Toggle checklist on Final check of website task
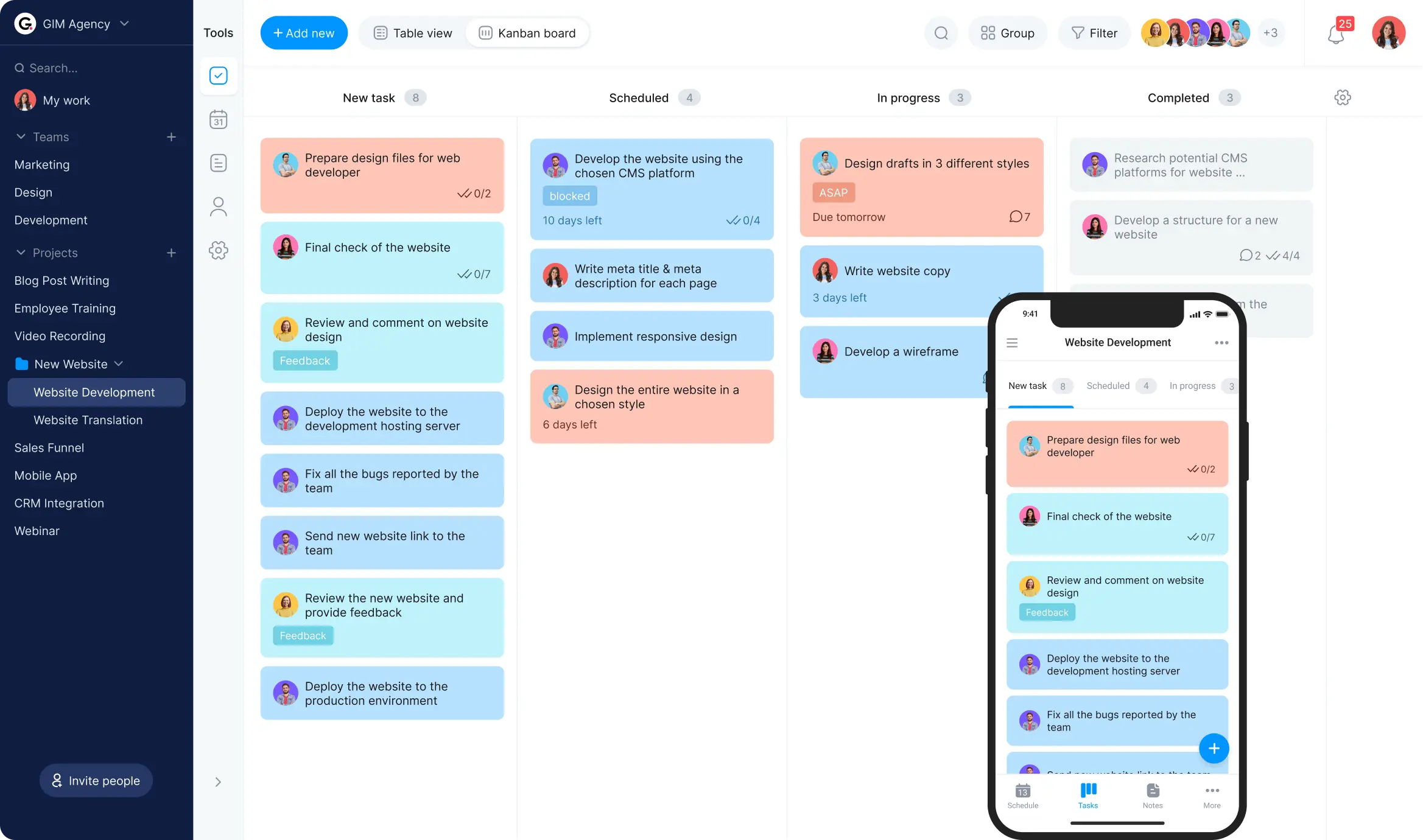This screenshot has height=840, width=1423. coord(462,274)
